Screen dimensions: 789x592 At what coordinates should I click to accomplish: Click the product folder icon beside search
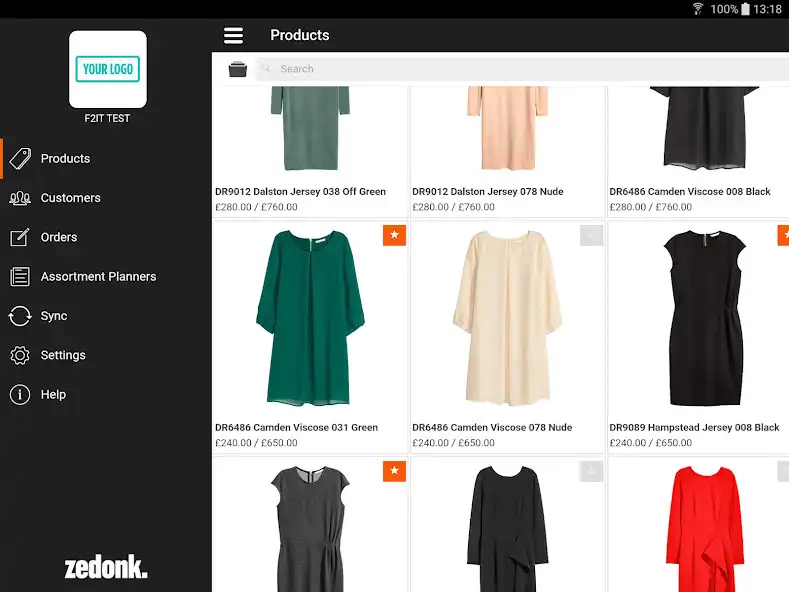tap(238, 69)
